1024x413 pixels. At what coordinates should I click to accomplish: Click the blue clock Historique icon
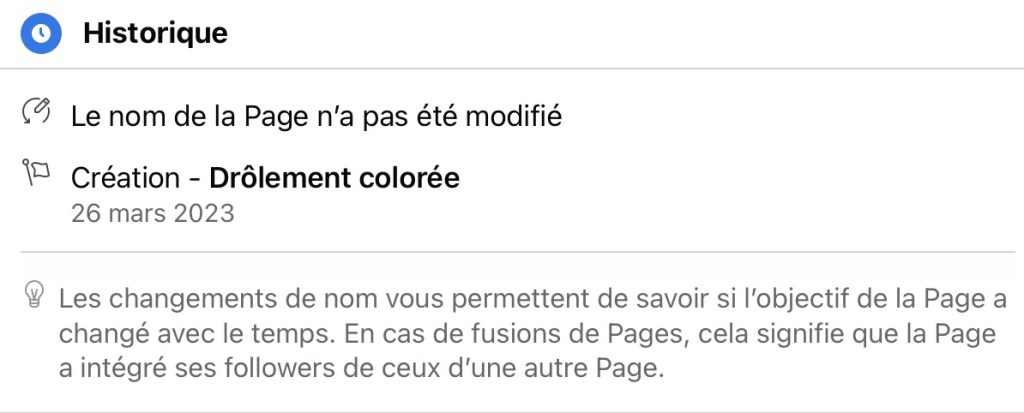40,33
